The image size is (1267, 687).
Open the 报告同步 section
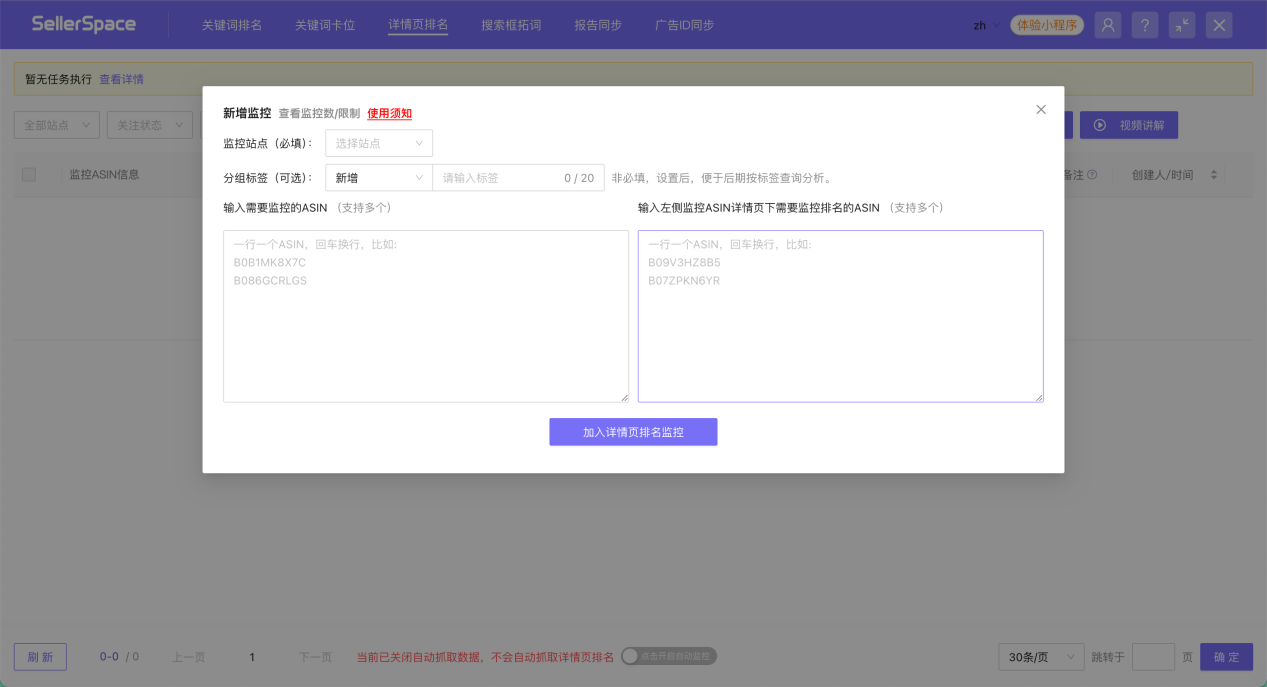[x=598, y=24]
